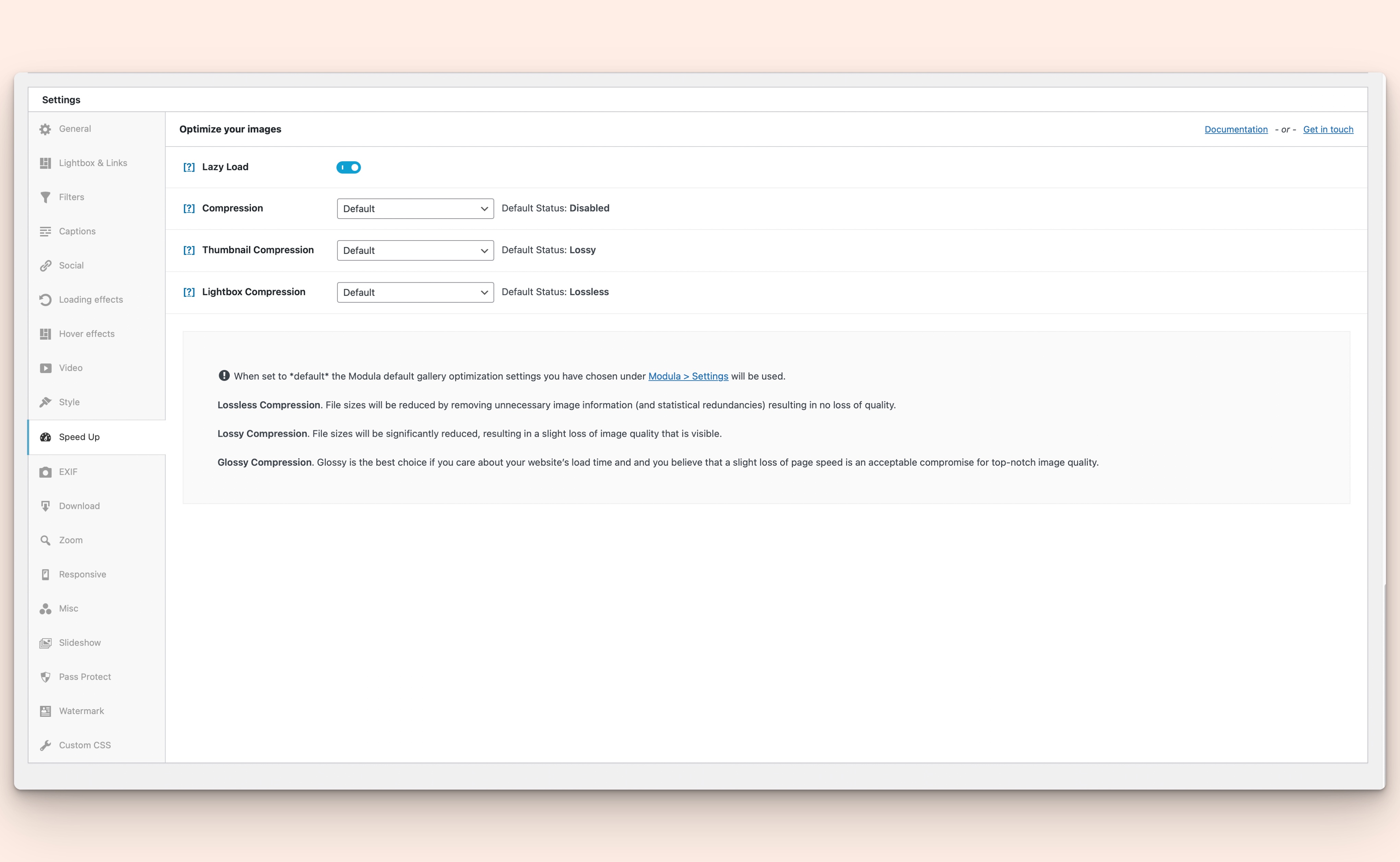This screenshot has width=1400, height=862.
Task: Click the EXIF camera icon
Action: point(46,472)
